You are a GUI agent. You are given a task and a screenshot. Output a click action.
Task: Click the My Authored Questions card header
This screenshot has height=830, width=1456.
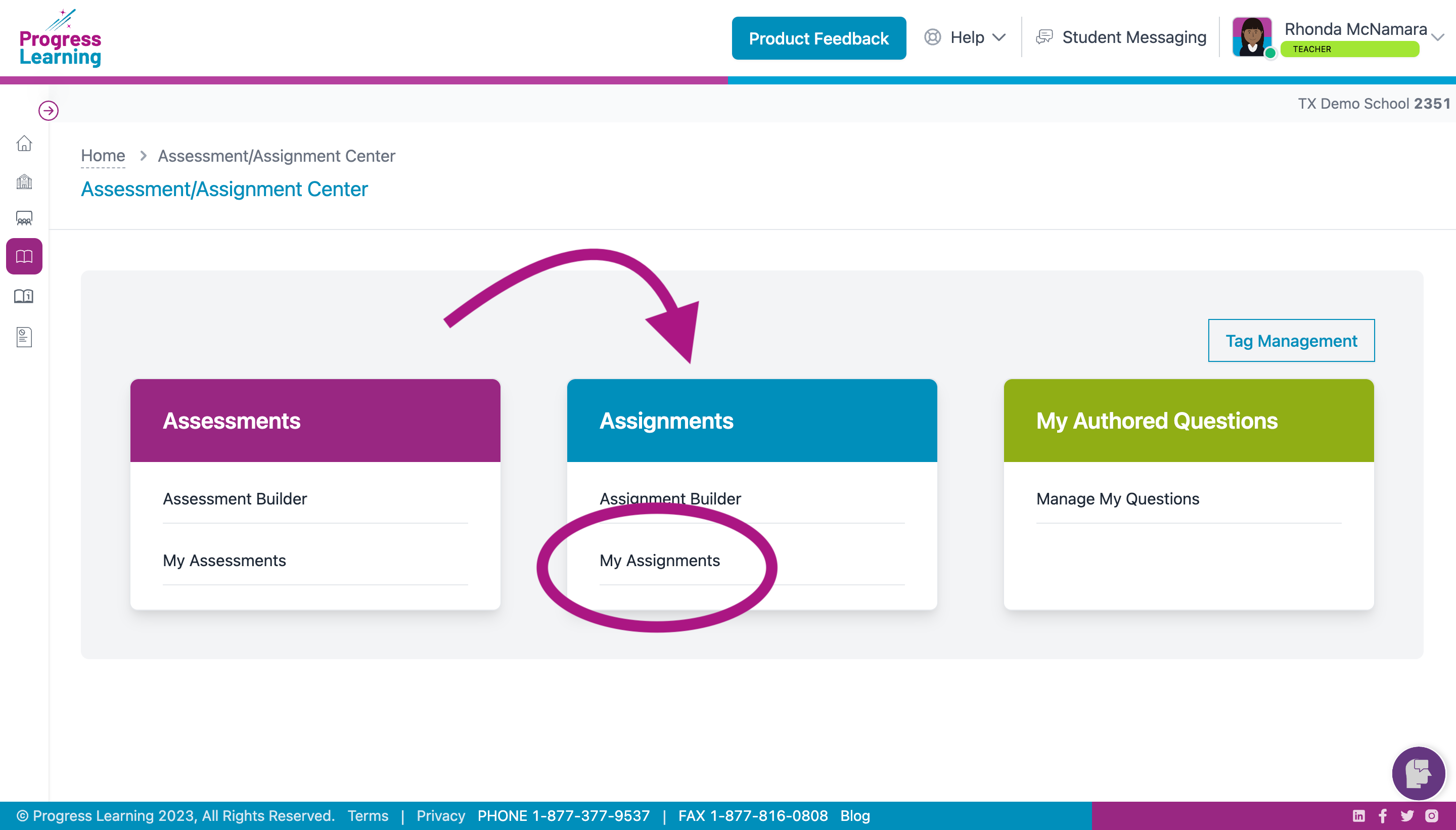tap(1189, 421)
